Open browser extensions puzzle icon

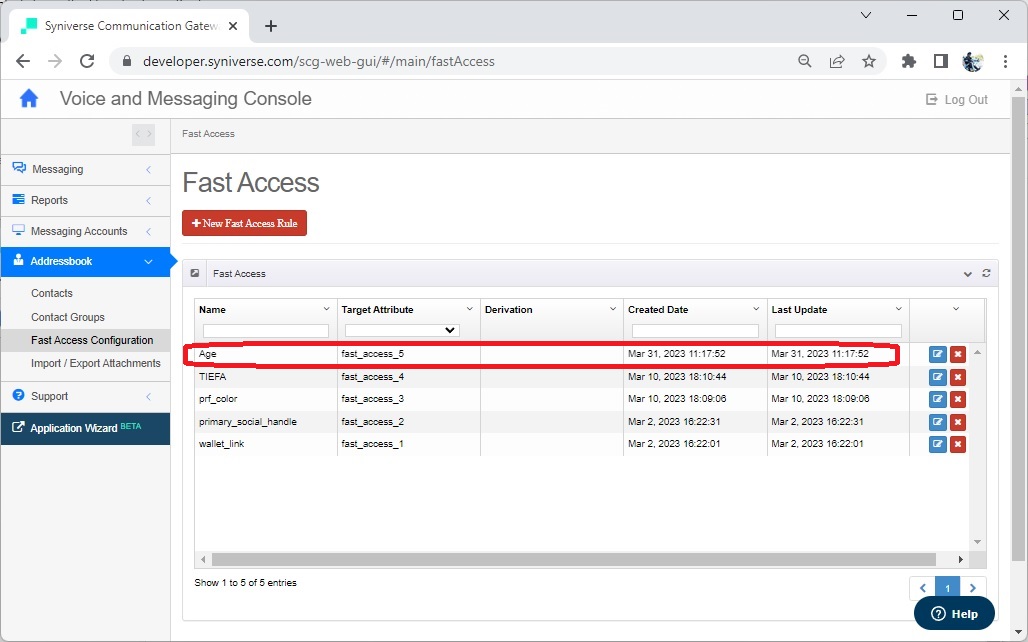coord(909,61)
